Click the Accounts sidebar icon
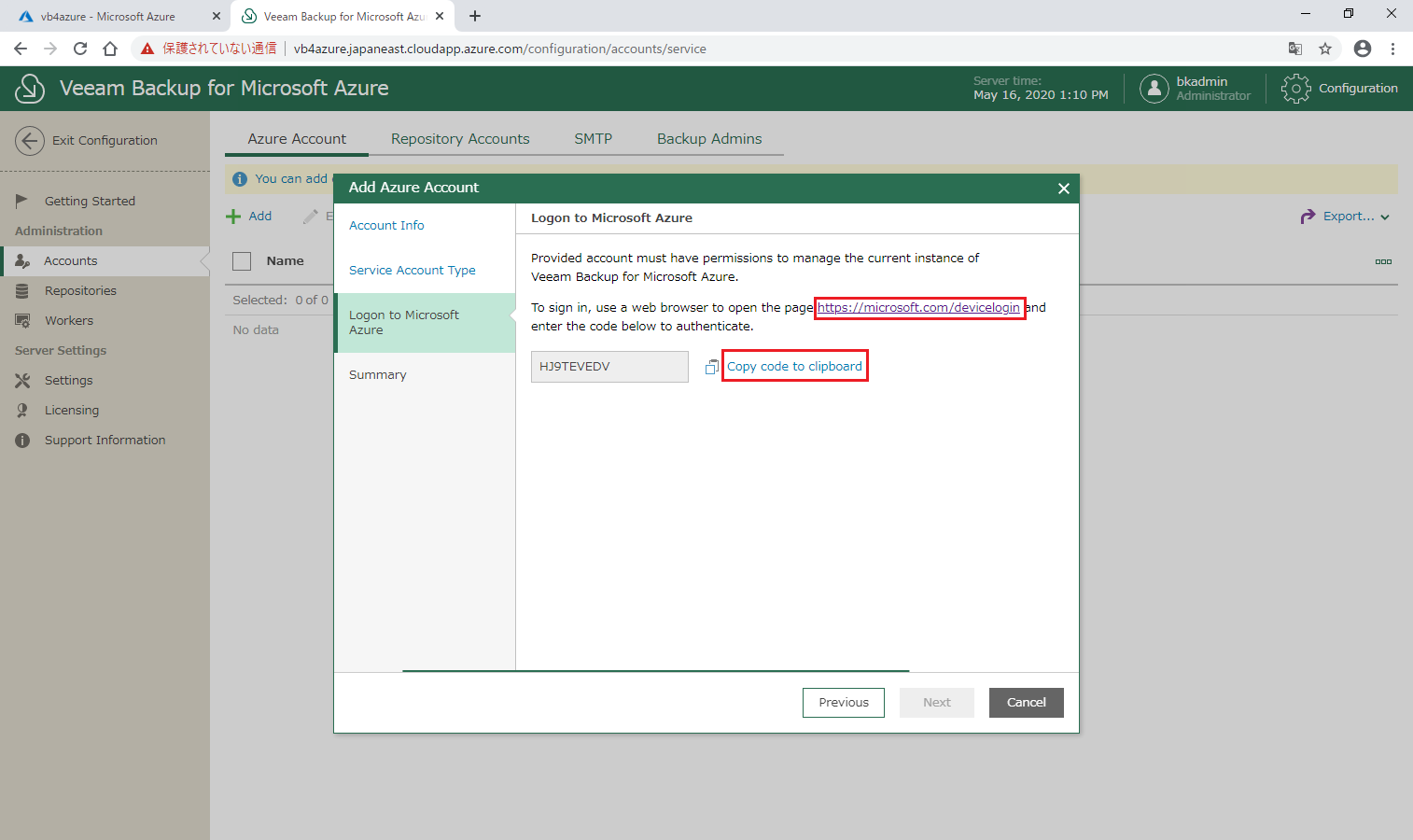The image size is (1413, 840). click(x=22, y=261)
